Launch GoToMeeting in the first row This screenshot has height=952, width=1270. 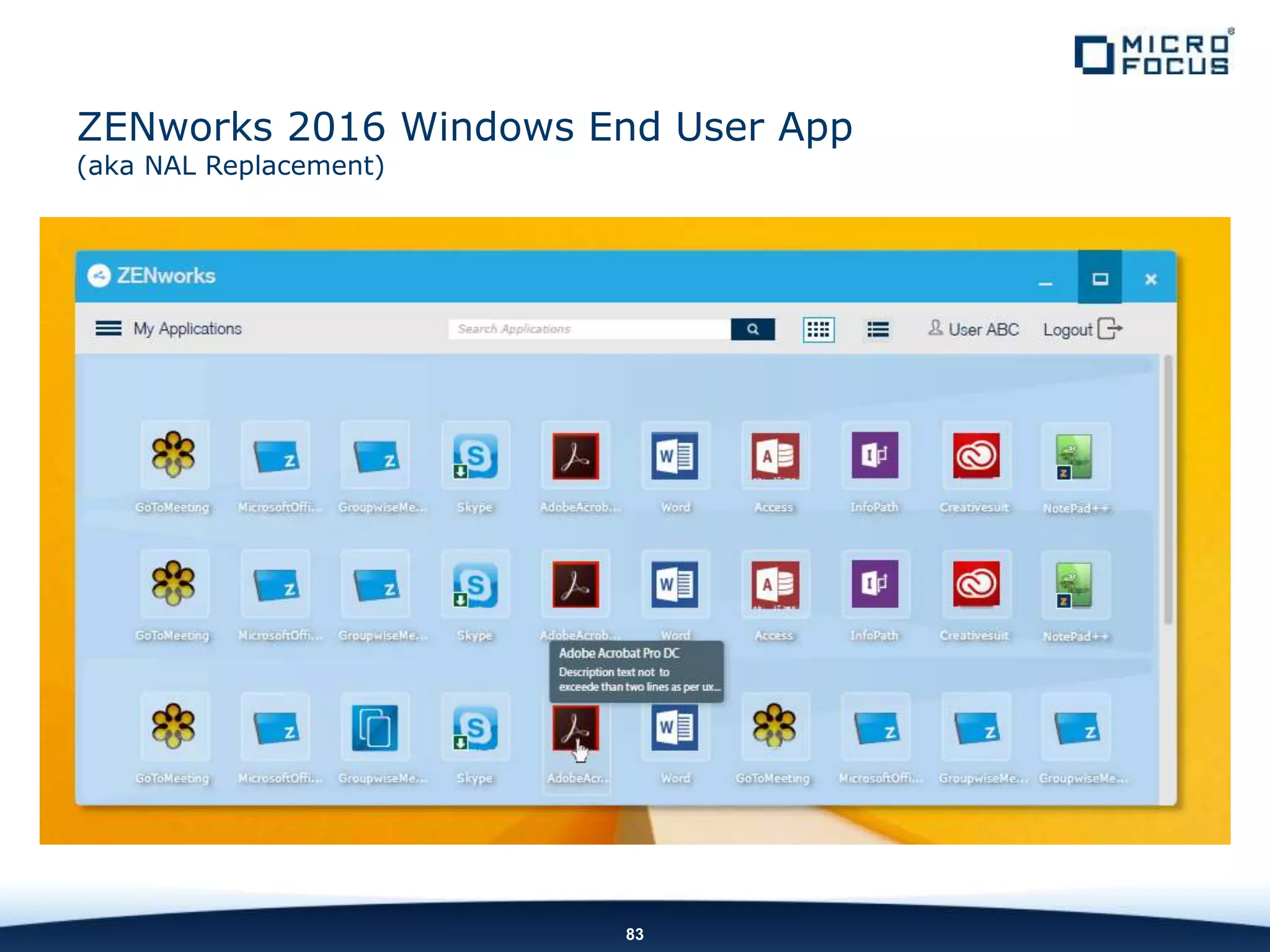point(174,456)
